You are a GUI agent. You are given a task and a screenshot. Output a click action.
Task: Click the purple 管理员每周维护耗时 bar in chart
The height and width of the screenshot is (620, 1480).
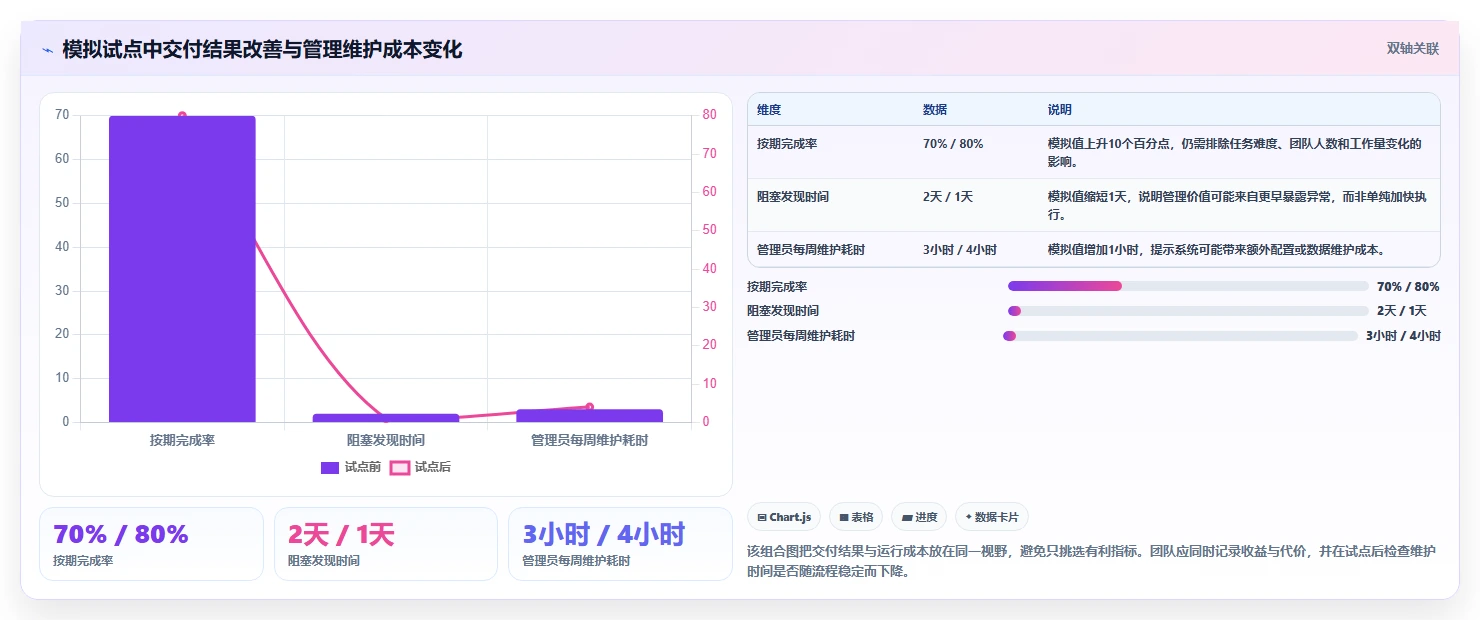click(589, 416)
